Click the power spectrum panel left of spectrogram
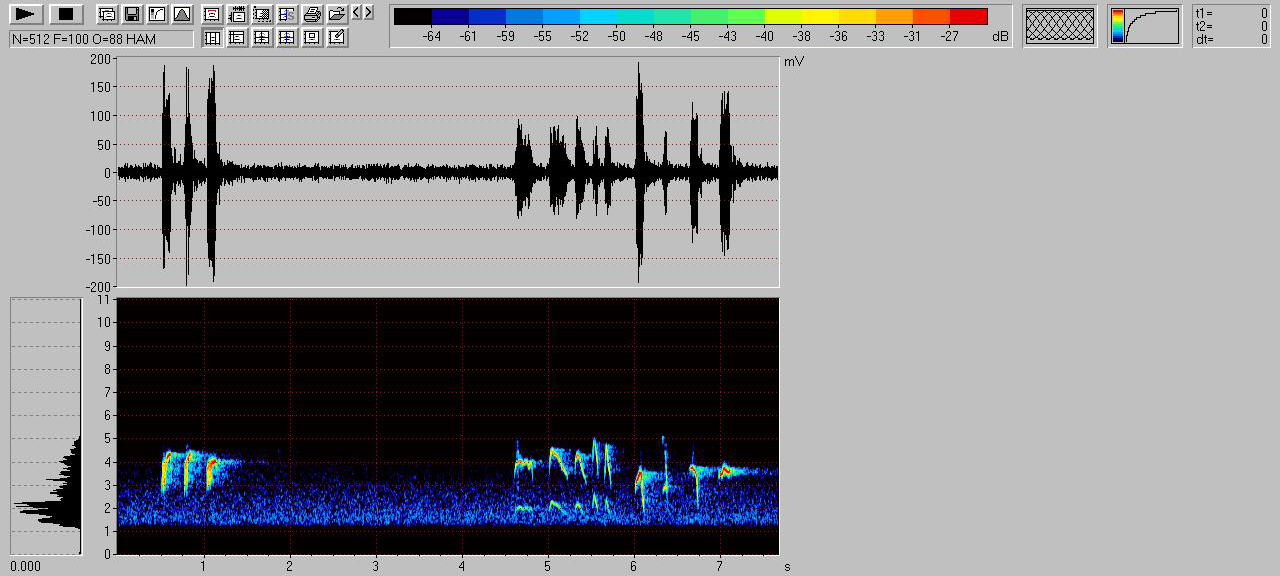The width and height of the screenshot is (1280, 576). 45,425
